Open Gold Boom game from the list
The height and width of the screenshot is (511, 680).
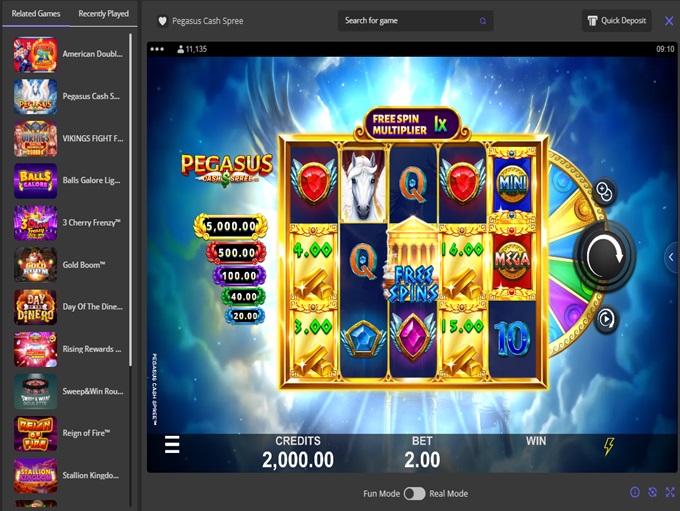pos(69,265)
